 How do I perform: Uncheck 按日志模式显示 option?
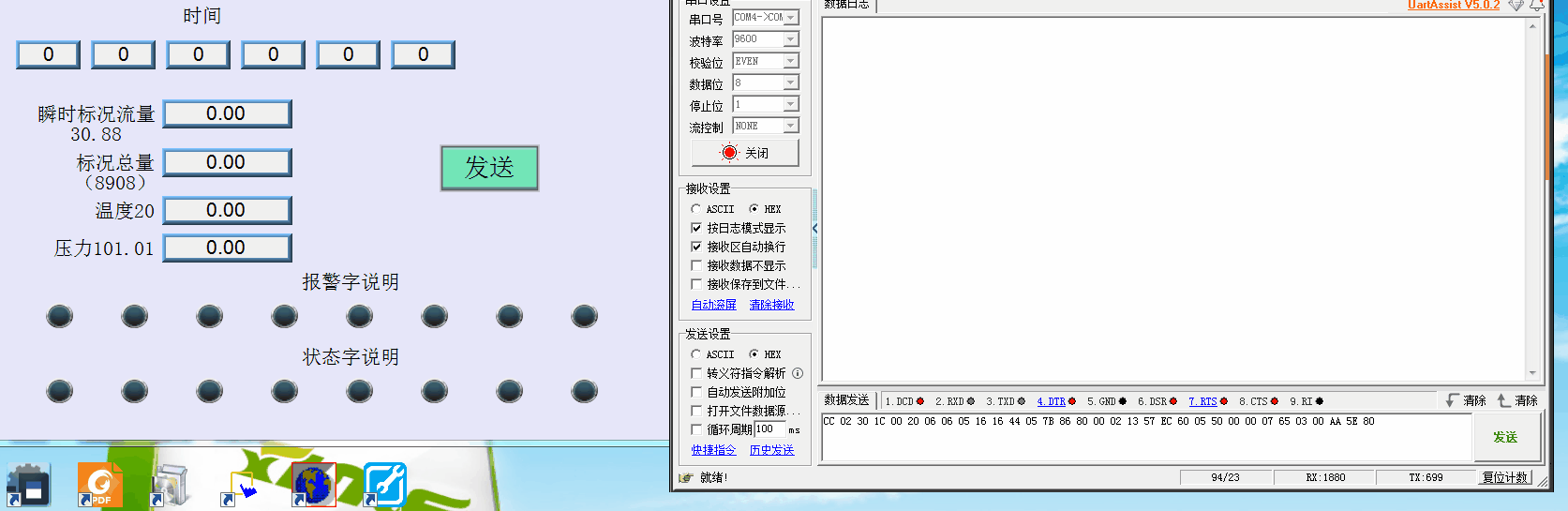click(x=696, y=228)
